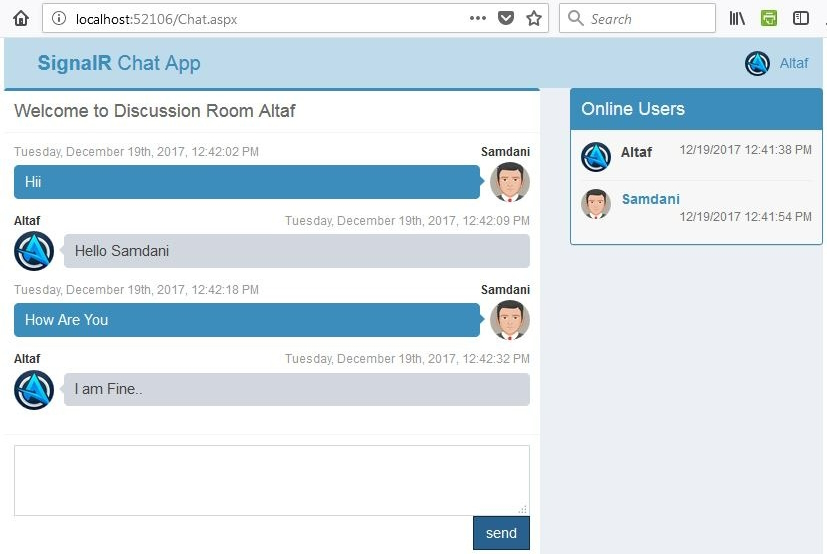Click Altaf's avatar beside Hello Samdani message

point(34,251)
